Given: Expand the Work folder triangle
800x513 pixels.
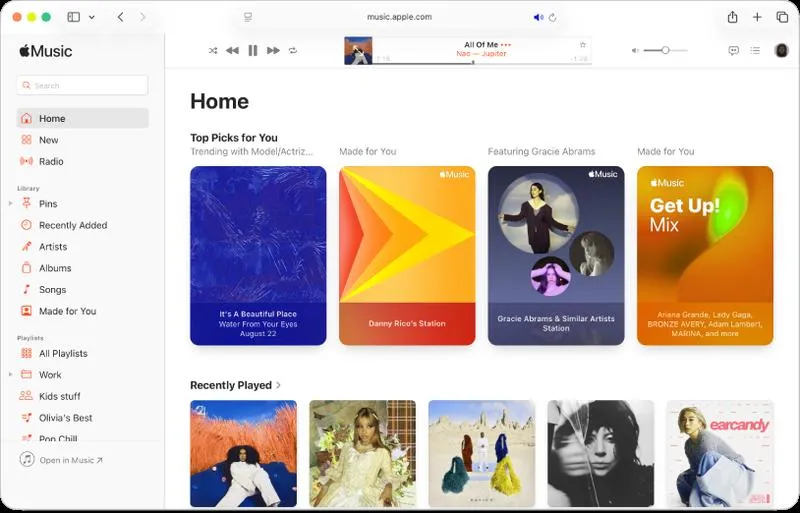Looking at the screenshot, I should coord(10,375).
